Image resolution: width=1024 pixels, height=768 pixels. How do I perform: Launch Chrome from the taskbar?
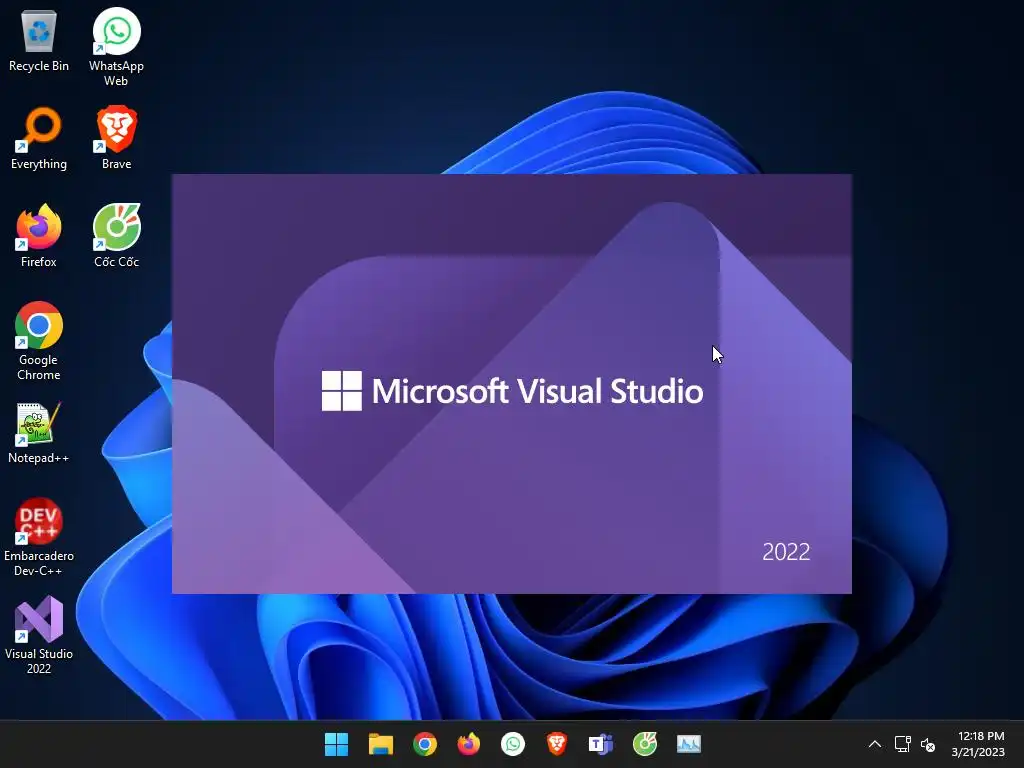424,744
